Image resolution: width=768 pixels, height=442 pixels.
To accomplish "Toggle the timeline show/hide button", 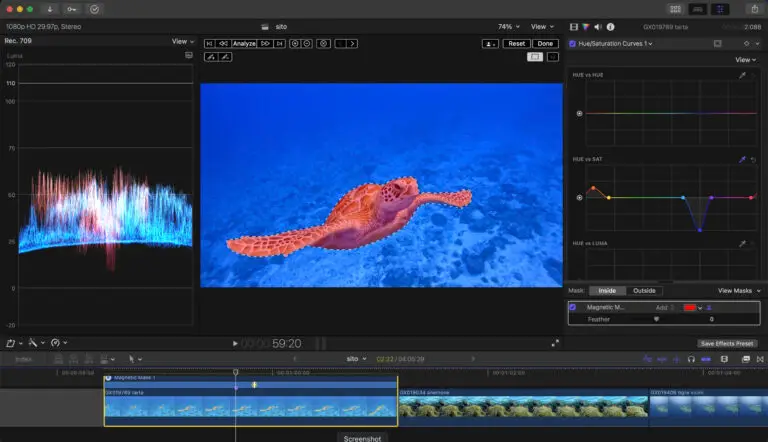I will (697, 9).
